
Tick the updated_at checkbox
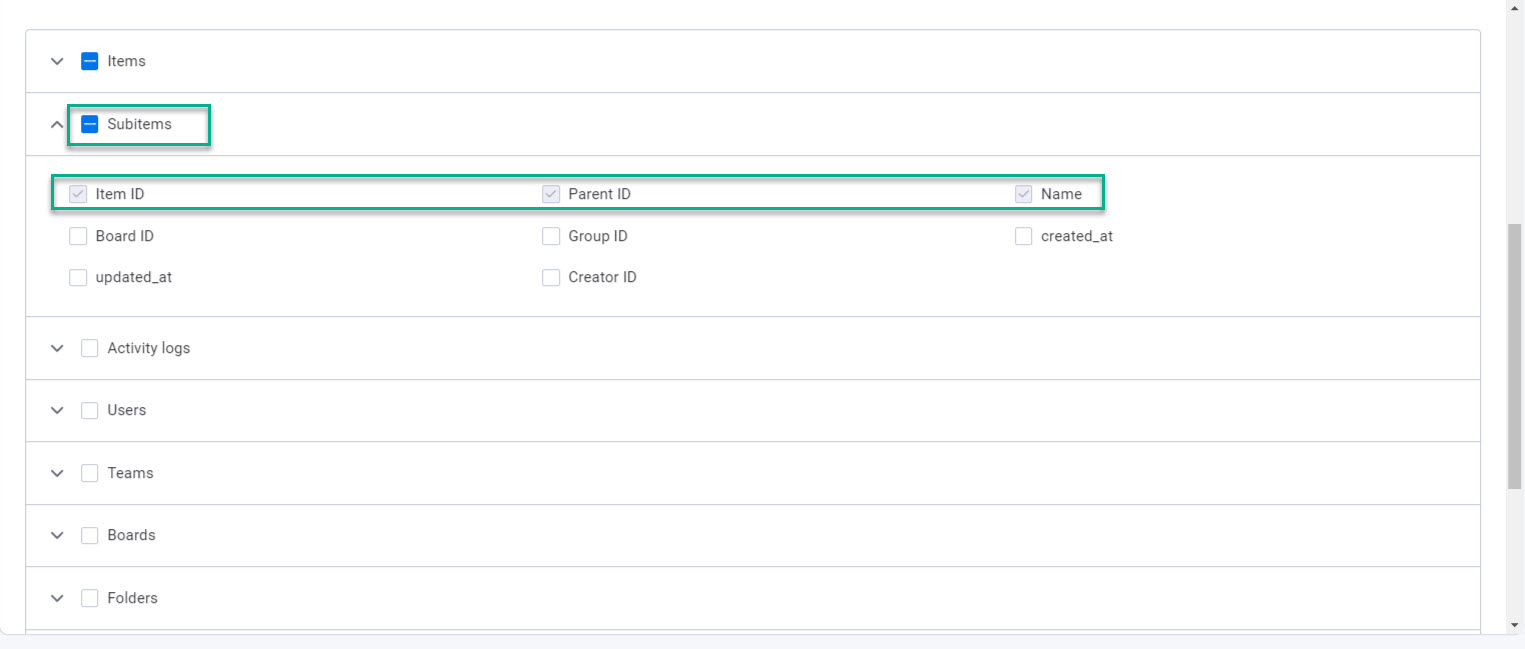click(78, 278)
